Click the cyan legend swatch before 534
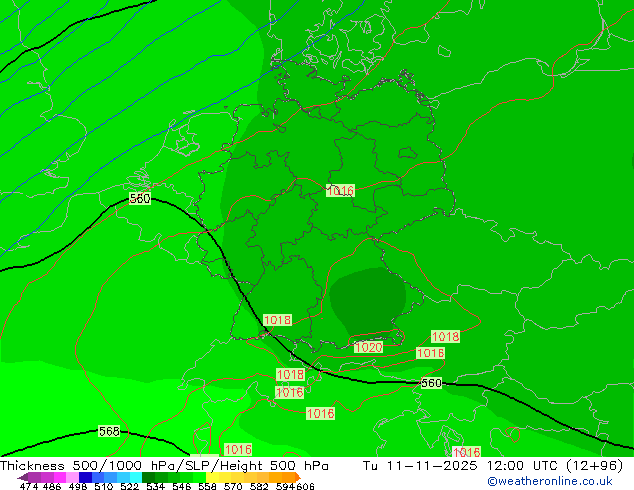 pyautogui.click(x=136, y=477)
